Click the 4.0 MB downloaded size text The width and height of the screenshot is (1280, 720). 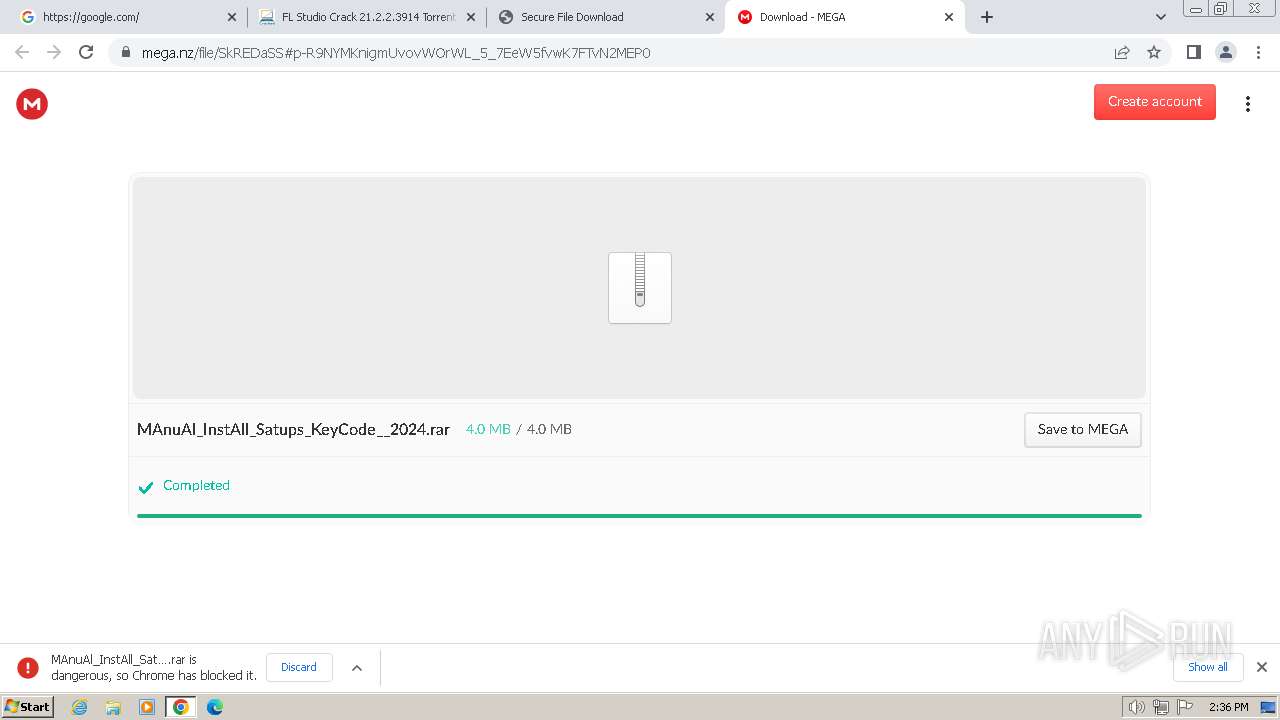point(488,429)
